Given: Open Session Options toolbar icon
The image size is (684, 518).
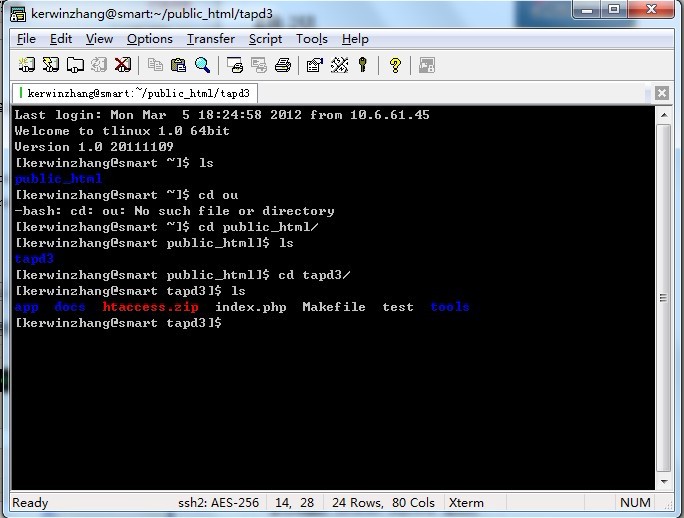Looking at the screenshot, I should click(315, 65).
